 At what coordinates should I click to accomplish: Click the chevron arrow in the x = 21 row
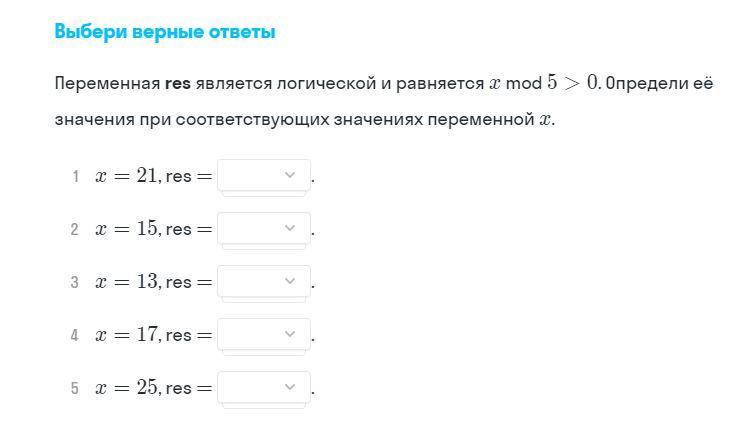pyautogui.click(x=290, y=176)
